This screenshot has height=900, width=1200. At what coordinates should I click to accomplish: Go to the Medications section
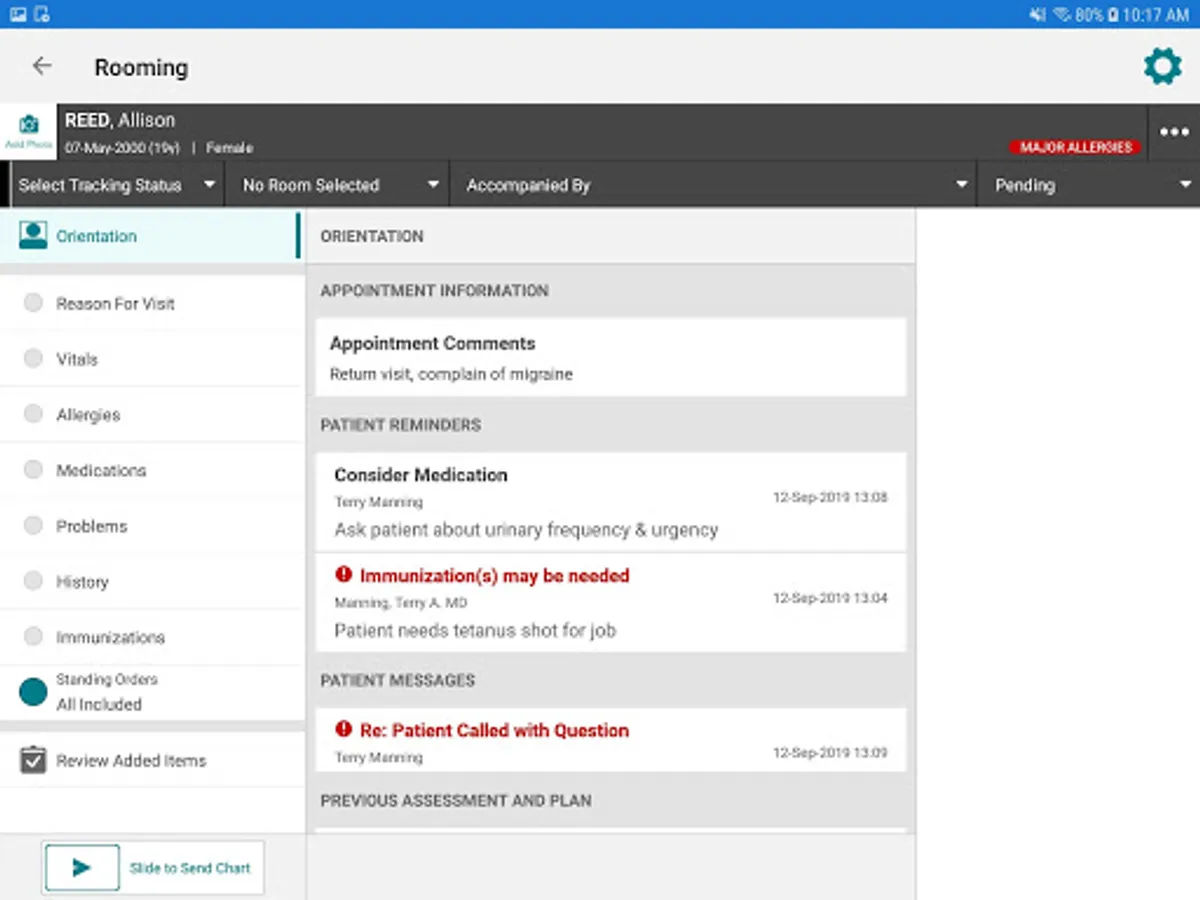101,470
